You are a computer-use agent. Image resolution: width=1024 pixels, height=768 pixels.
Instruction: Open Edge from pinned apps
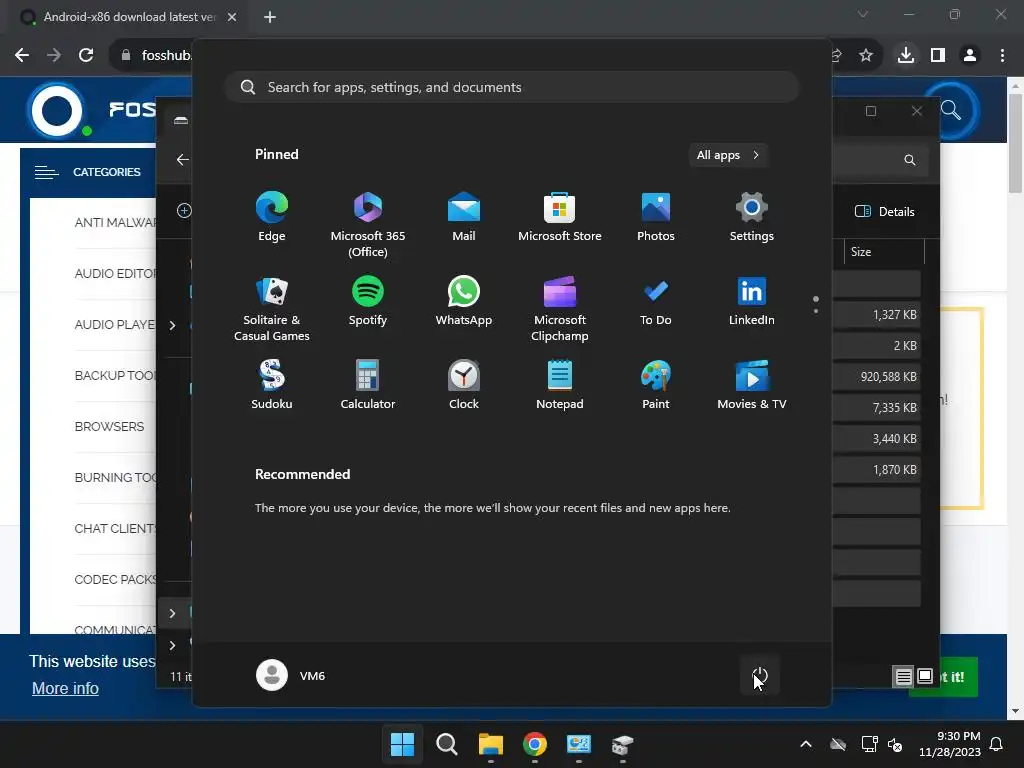(272, 217)
